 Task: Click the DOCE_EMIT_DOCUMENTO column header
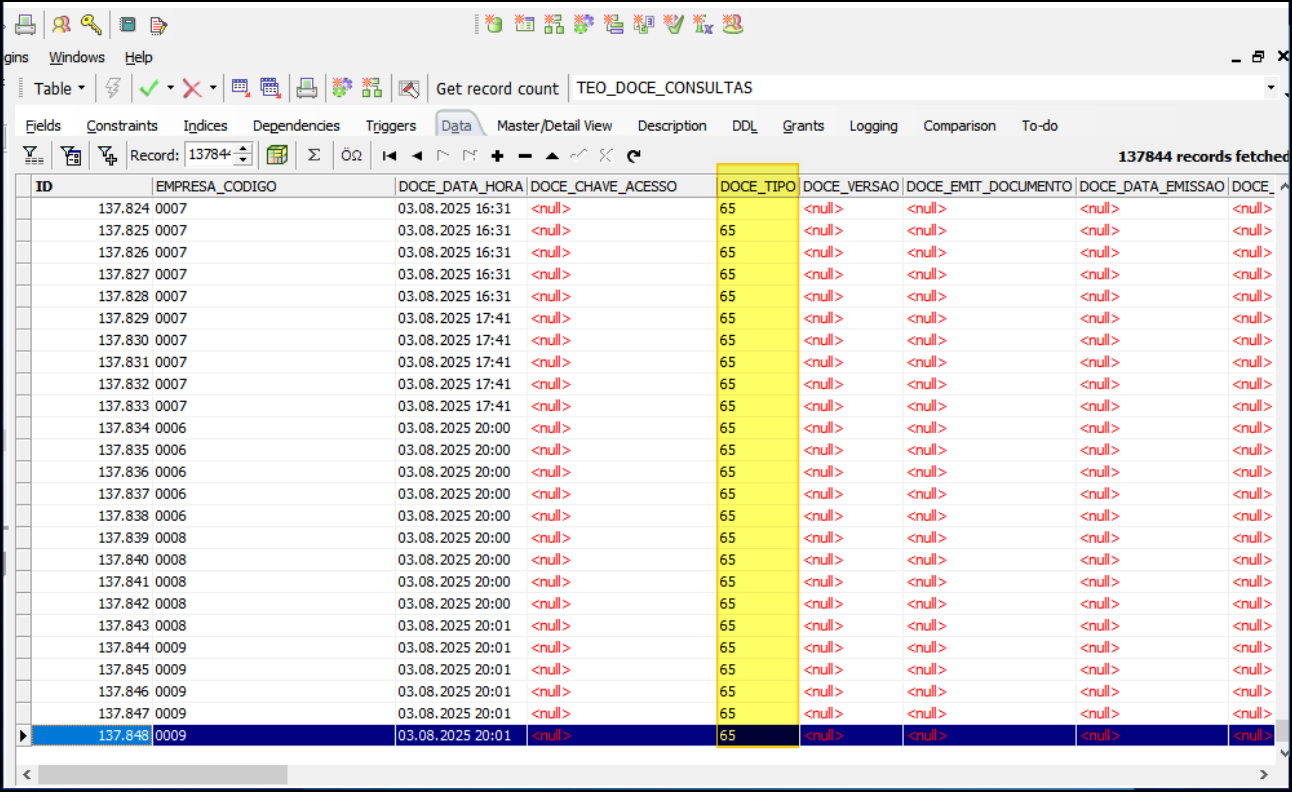pyautogui.click(x=989, y=186)
